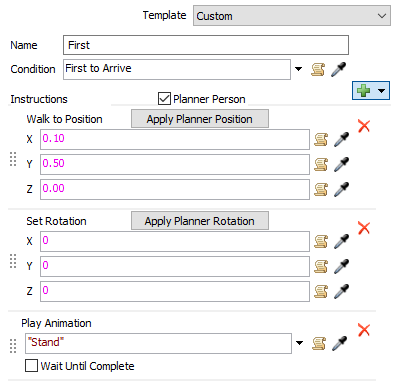Image resolution: width=396 pixels, height=385 pixels.
Task: Remove the Play Animation instruction
Action: click(x=364, y=330)
